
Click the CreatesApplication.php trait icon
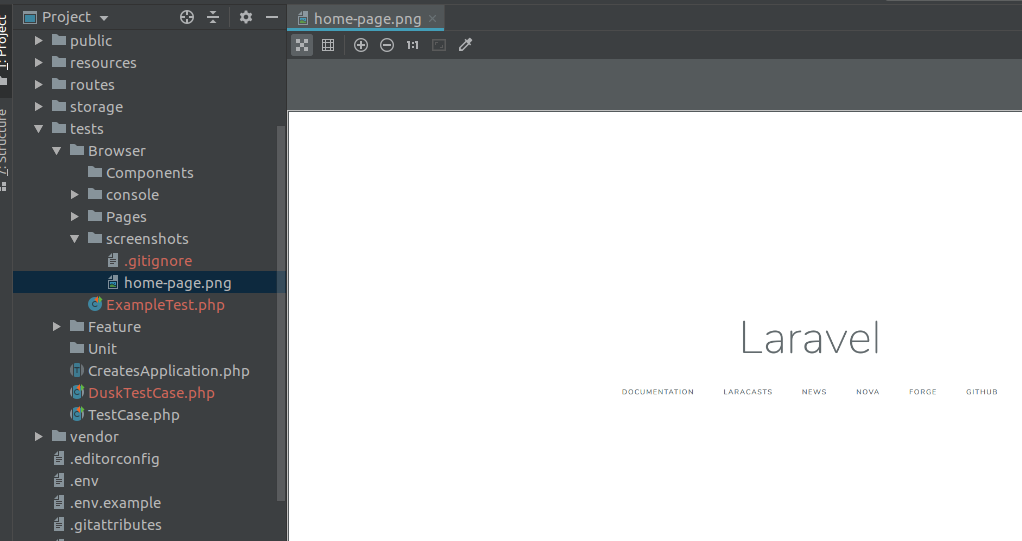(77, 370)
